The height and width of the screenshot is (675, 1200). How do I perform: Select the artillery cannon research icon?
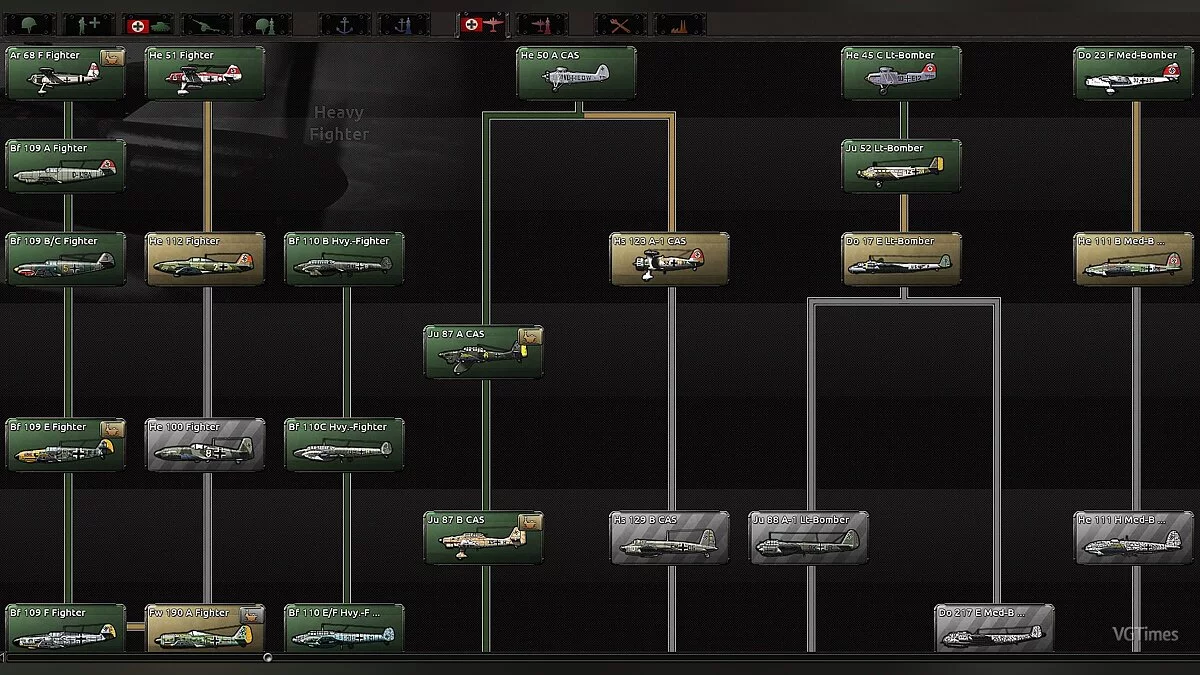coord(208,22)
